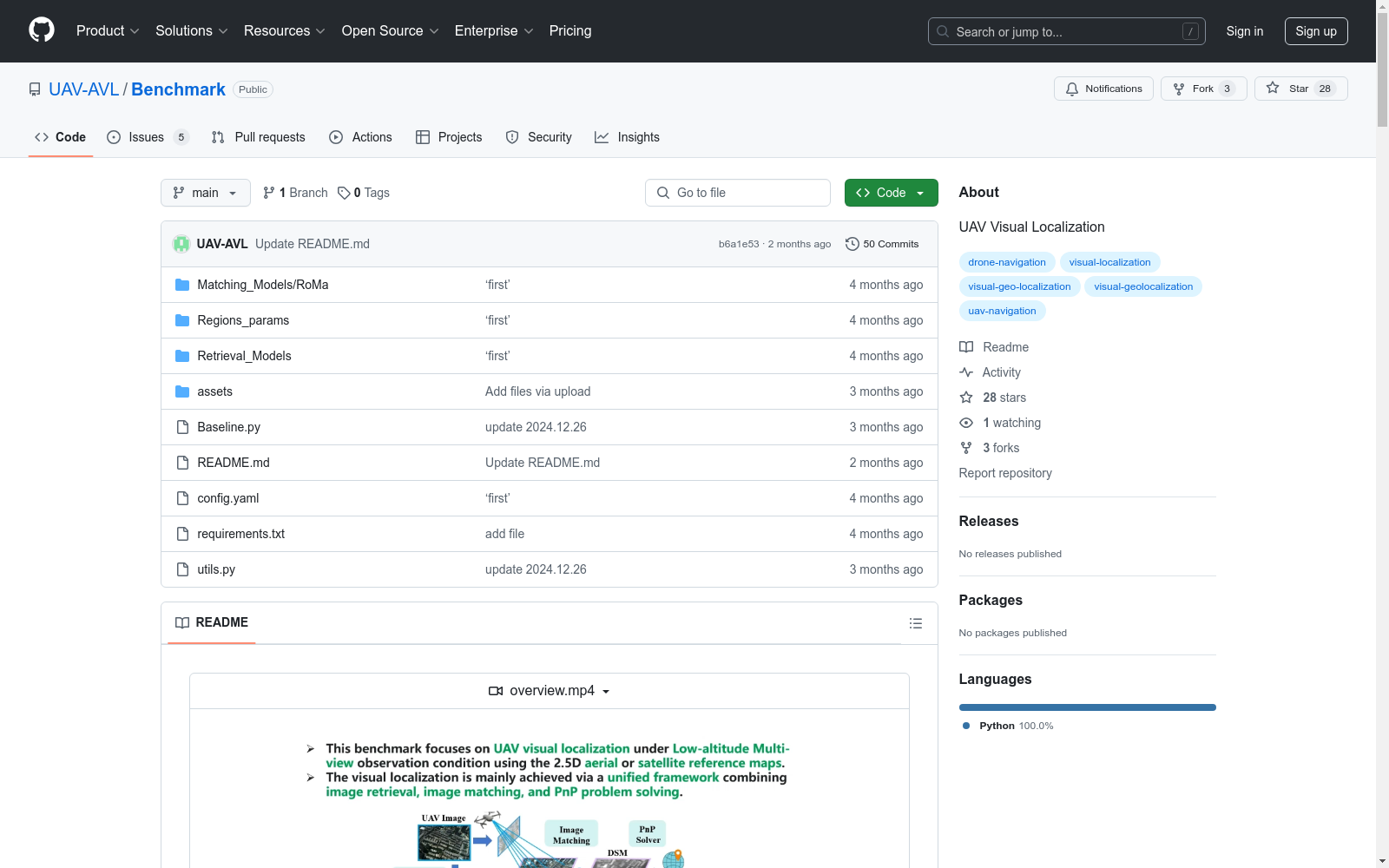Open the UAV-AVL owner link
The width and height of the screenshot is (1389, 868).
(84, 89)
